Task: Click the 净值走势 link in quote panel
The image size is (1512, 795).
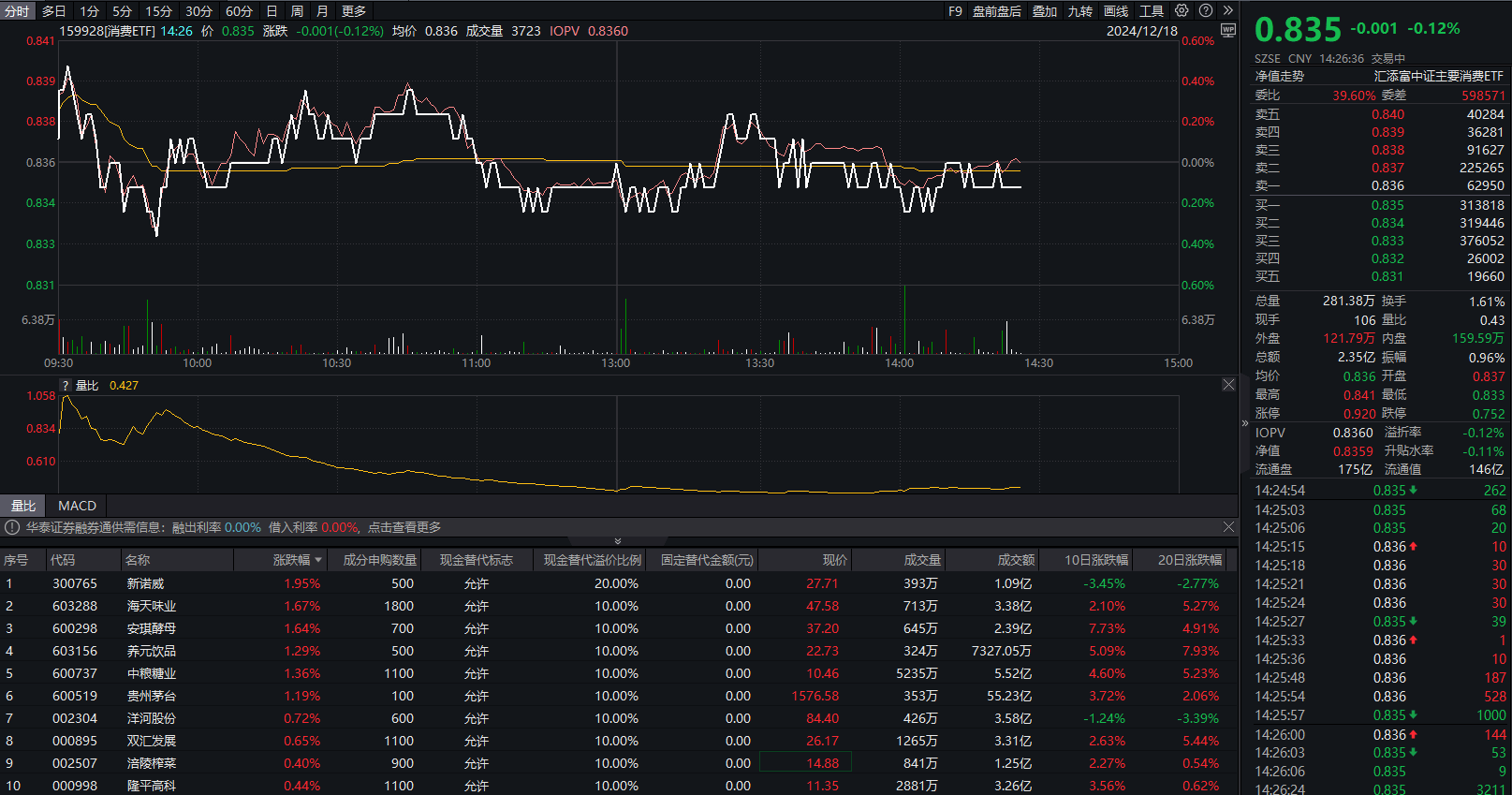Action: click(x=1279, y=77)
